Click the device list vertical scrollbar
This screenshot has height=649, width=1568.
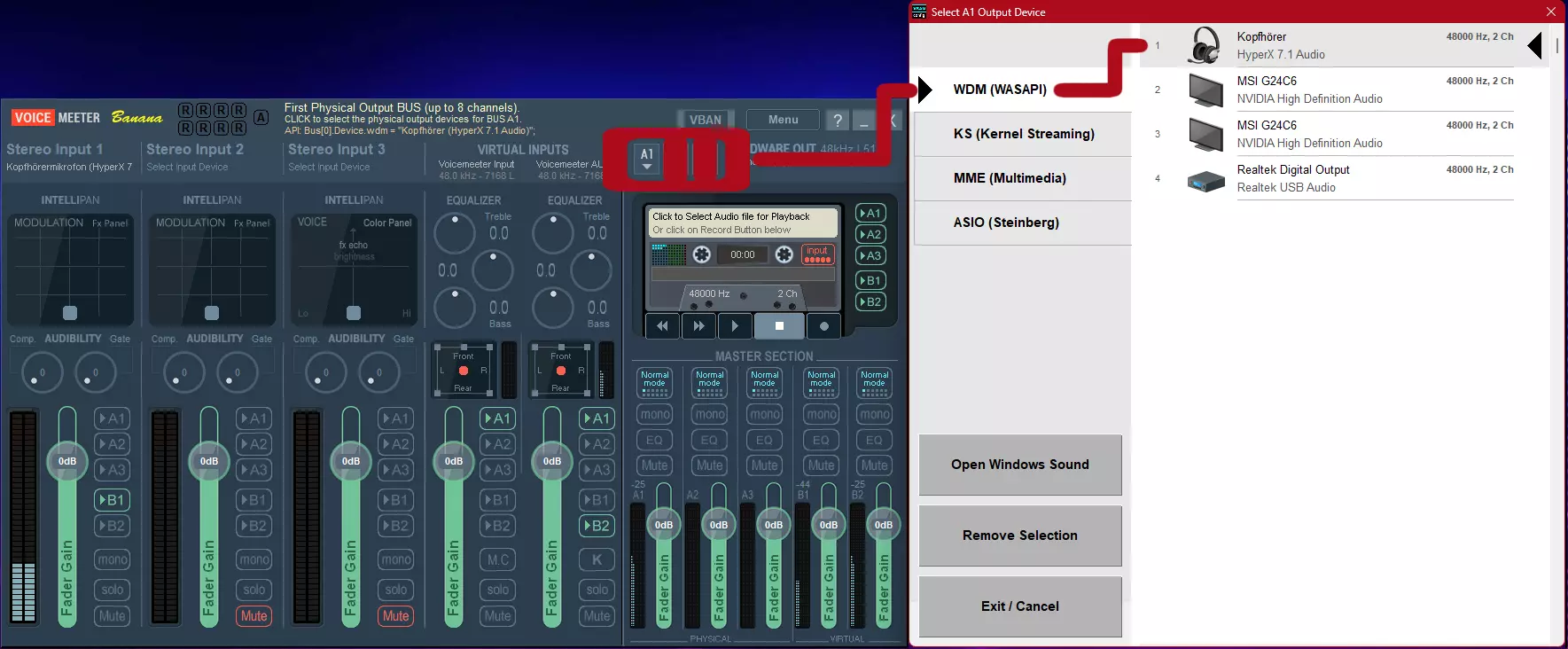1556,45
